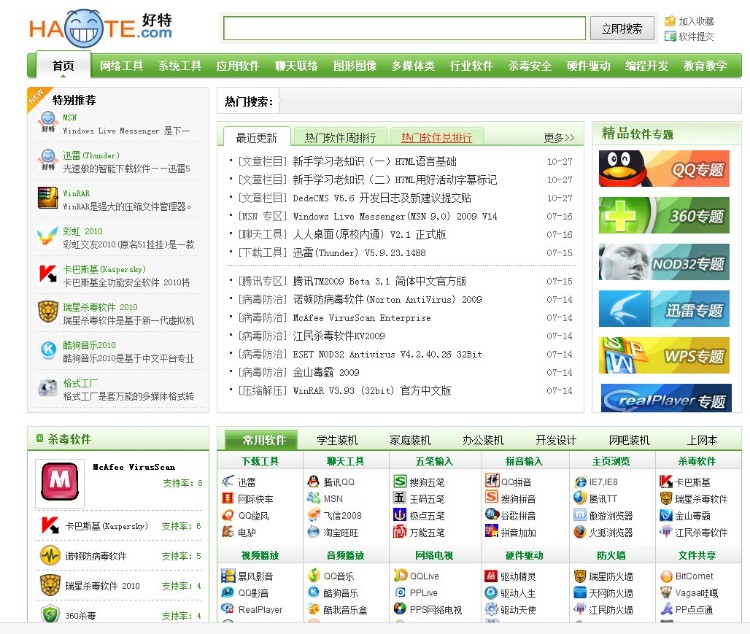Open the 彩虹 2010 icon in recommendations
This screenshot has height=634, width=750.
[48, 236]
